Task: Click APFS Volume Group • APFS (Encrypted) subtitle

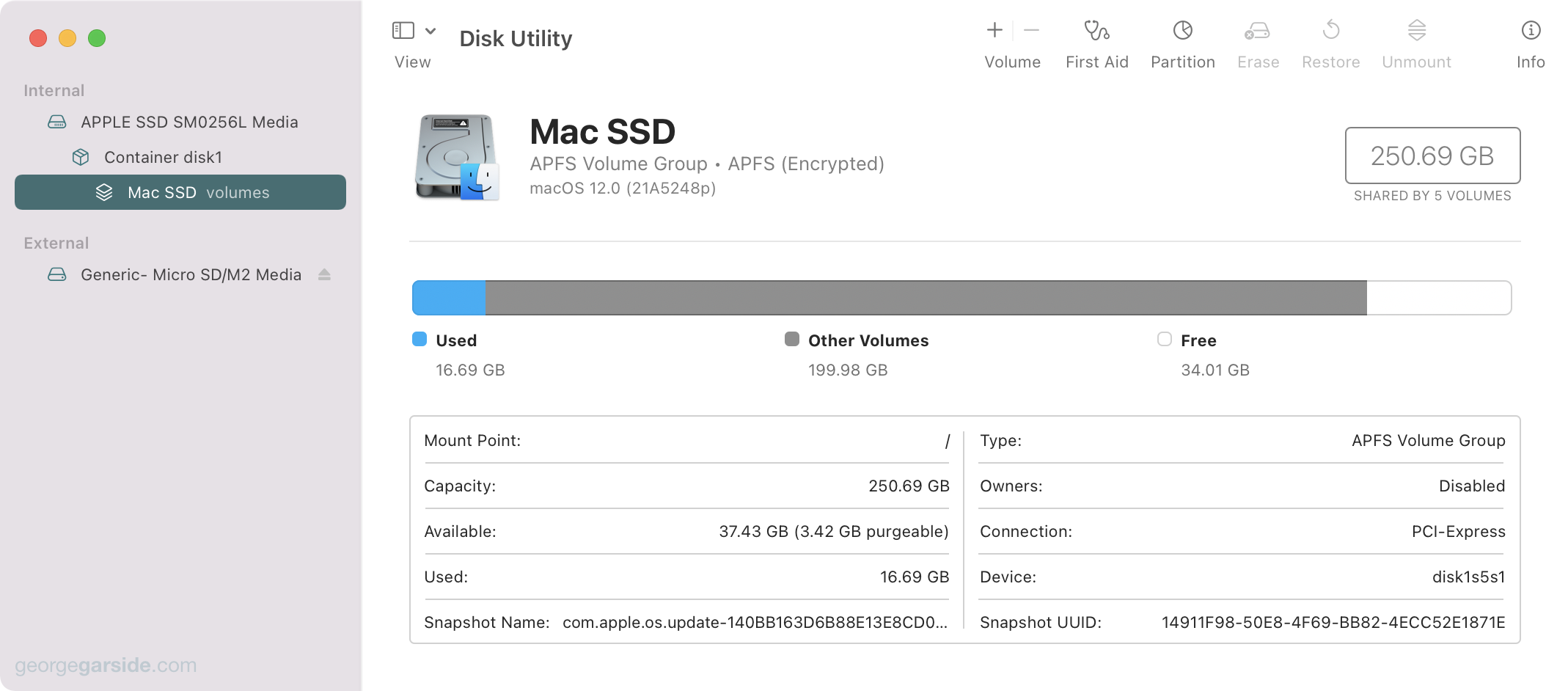Action: tap(707, 164)
